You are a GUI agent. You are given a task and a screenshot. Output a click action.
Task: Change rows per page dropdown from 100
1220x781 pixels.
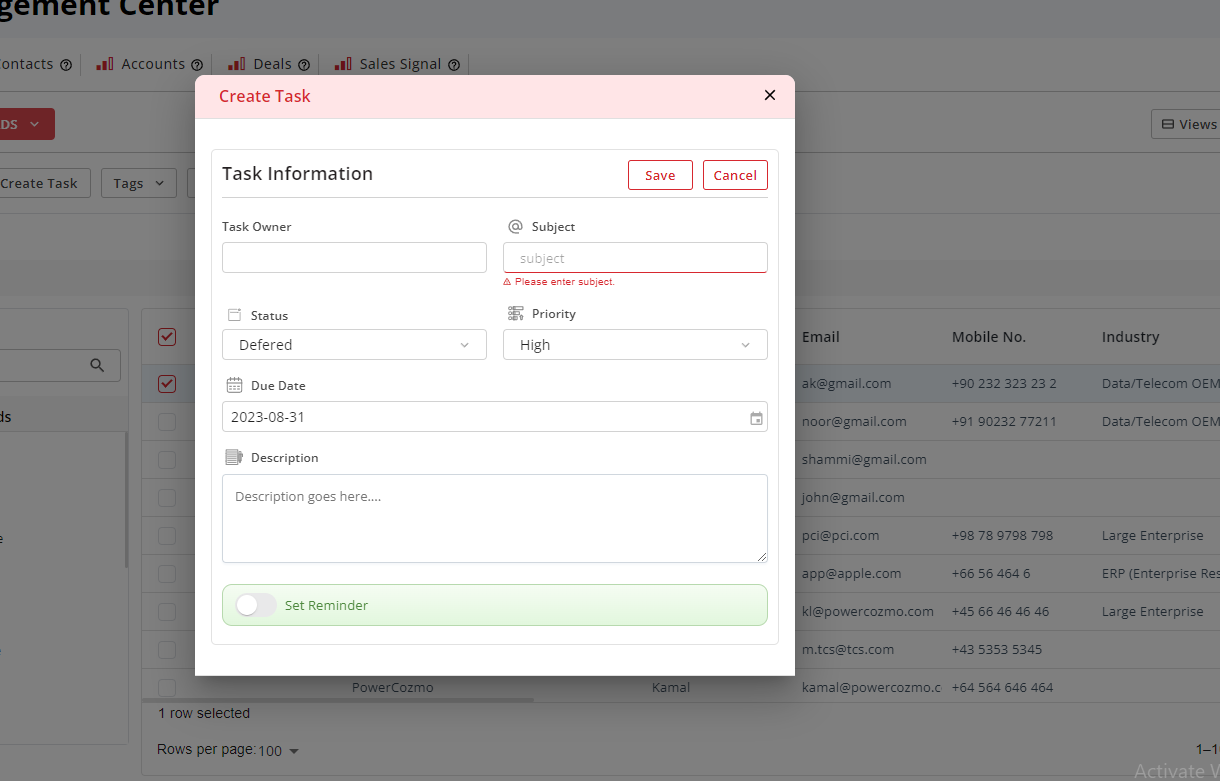pyautogui.click(x=279, y=750)
